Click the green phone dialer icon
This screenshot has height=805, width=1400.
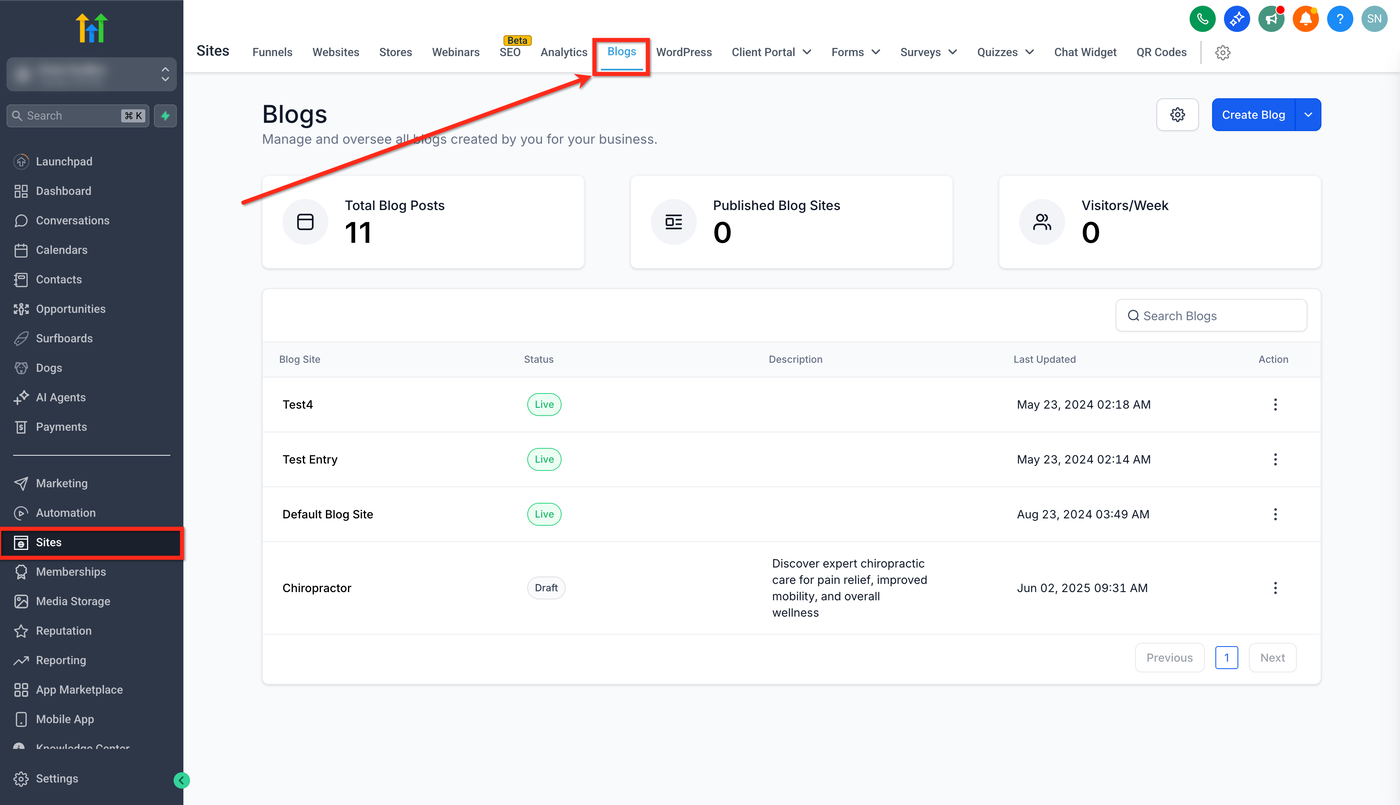[x=1202, y=18]
